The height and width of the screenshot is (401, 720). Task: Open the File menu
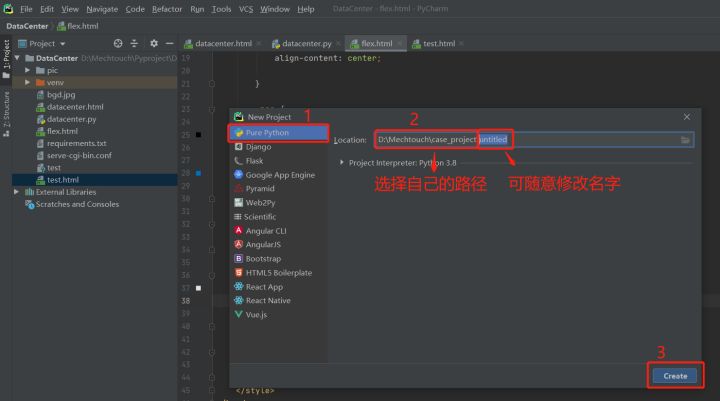pyautogui.click(x=26, y=9)
